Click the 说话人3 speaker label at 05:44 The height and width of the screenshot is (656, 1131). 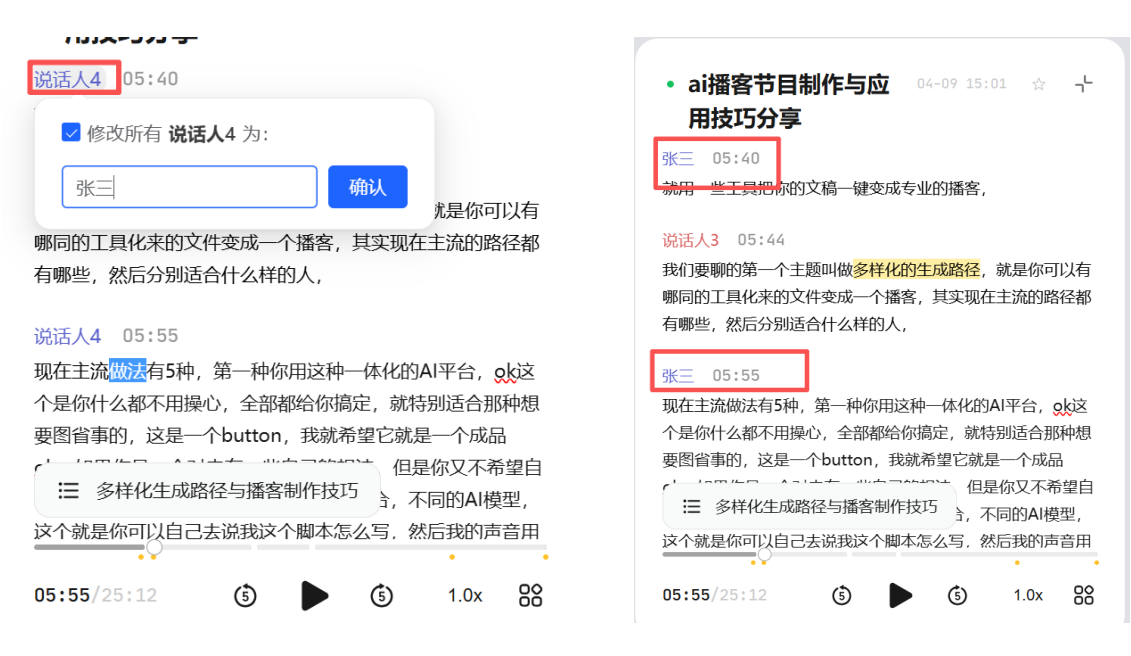point(690,240)
